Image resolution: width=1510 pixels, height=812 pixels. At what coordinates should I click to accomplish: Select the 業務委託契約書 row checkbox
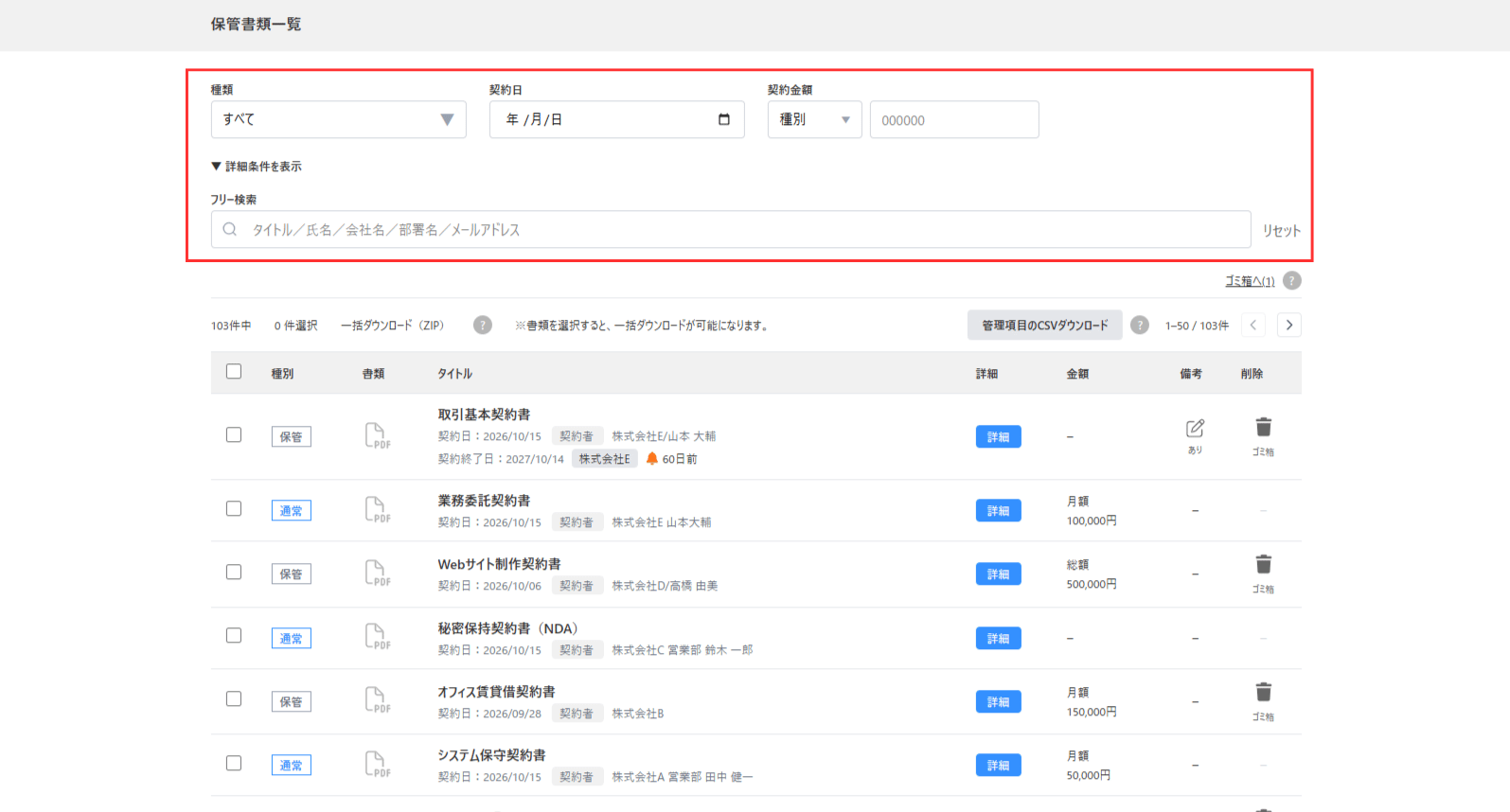coord(234,509)
